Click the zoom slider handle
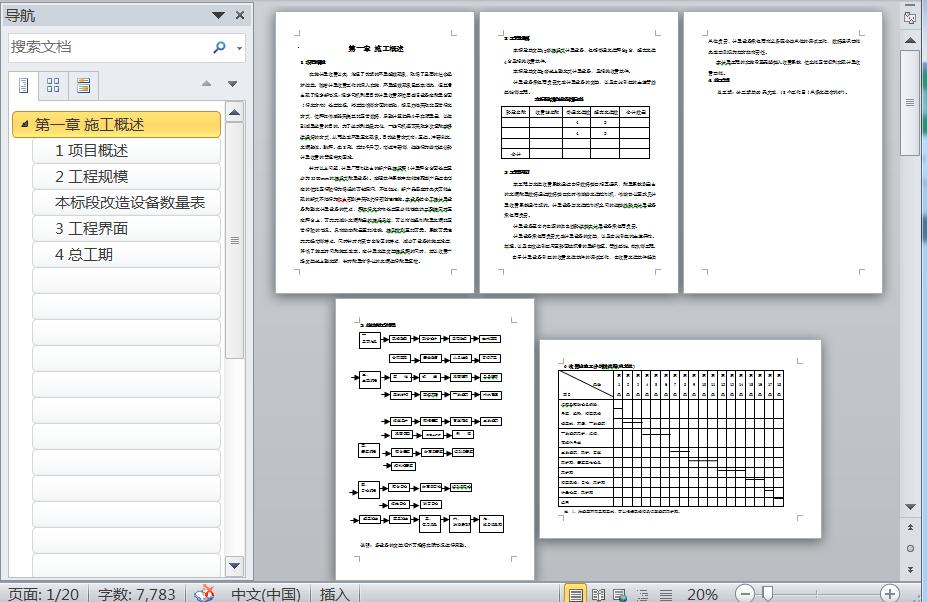Screen dimensions: 927x602 767,593
